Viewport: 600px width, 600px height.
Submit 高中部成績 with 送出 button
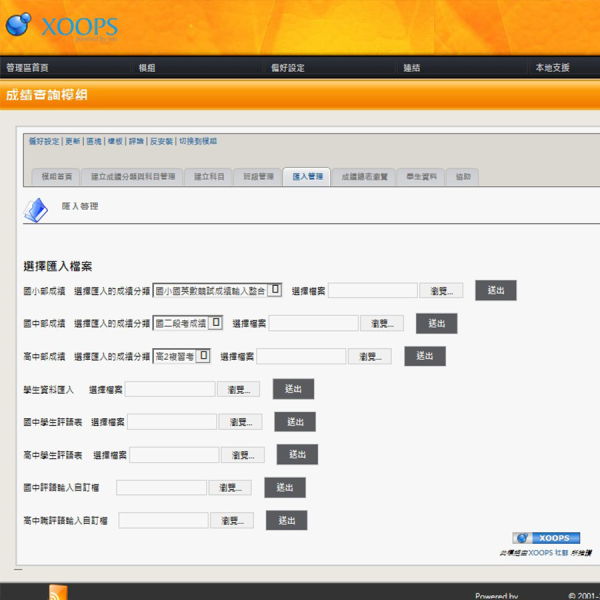tap(425, 356)
